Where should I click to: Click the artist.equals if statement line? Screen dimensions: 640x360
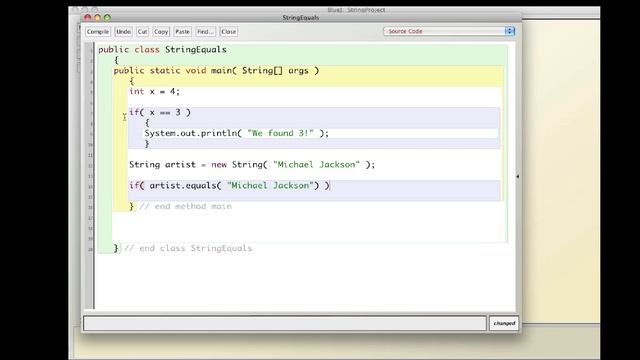point(229,185)
